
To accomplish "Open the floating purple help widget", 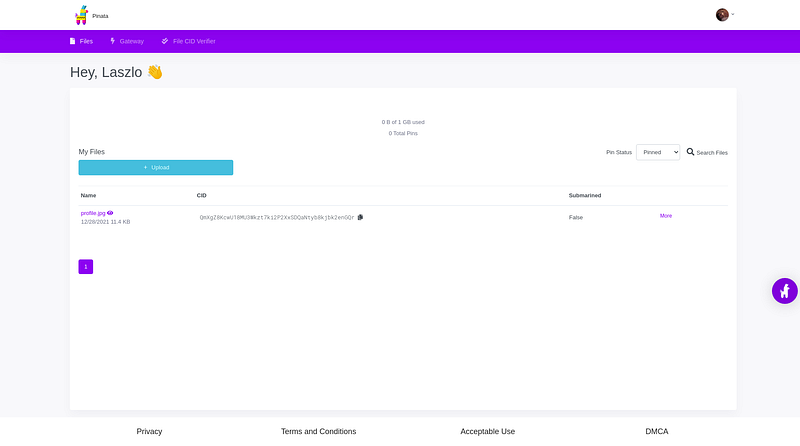I will [x=785, y=291].
